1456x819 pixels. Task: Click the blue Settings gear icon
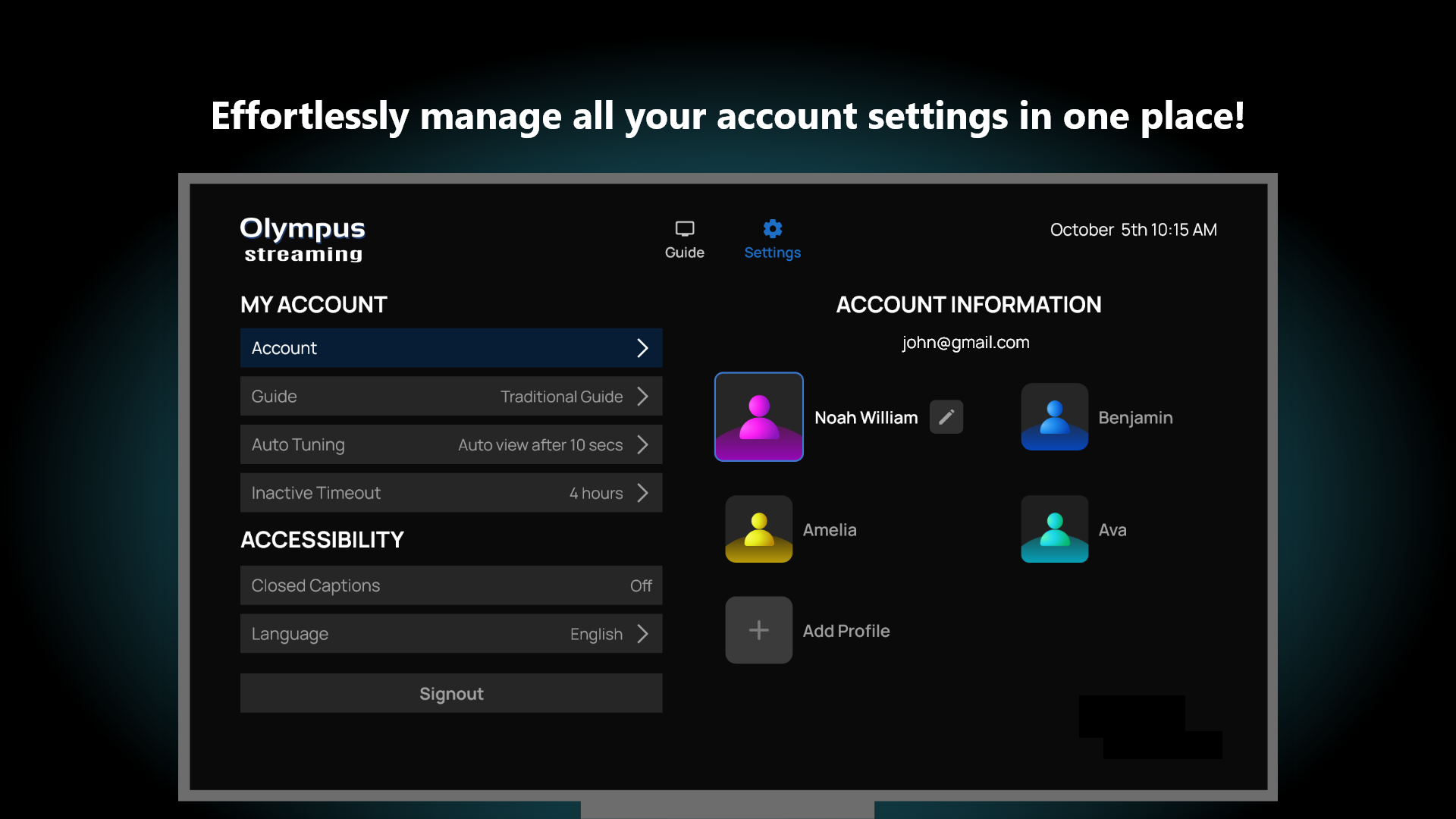[772, 228]
